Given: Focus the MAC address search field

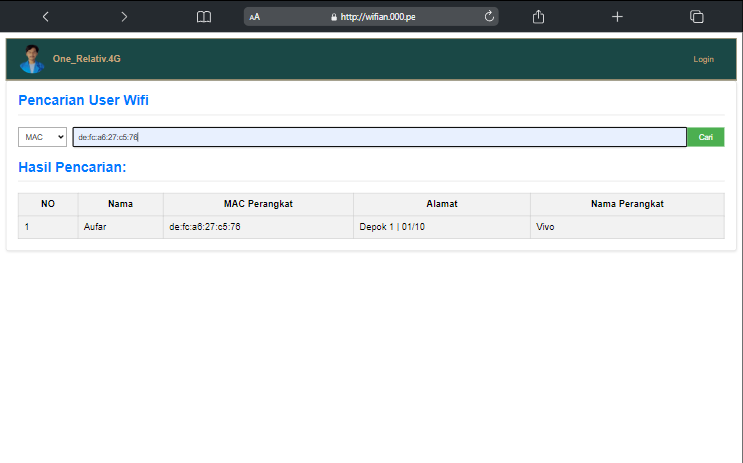Looking at the screenshot, I should click(x=379, y=137).
